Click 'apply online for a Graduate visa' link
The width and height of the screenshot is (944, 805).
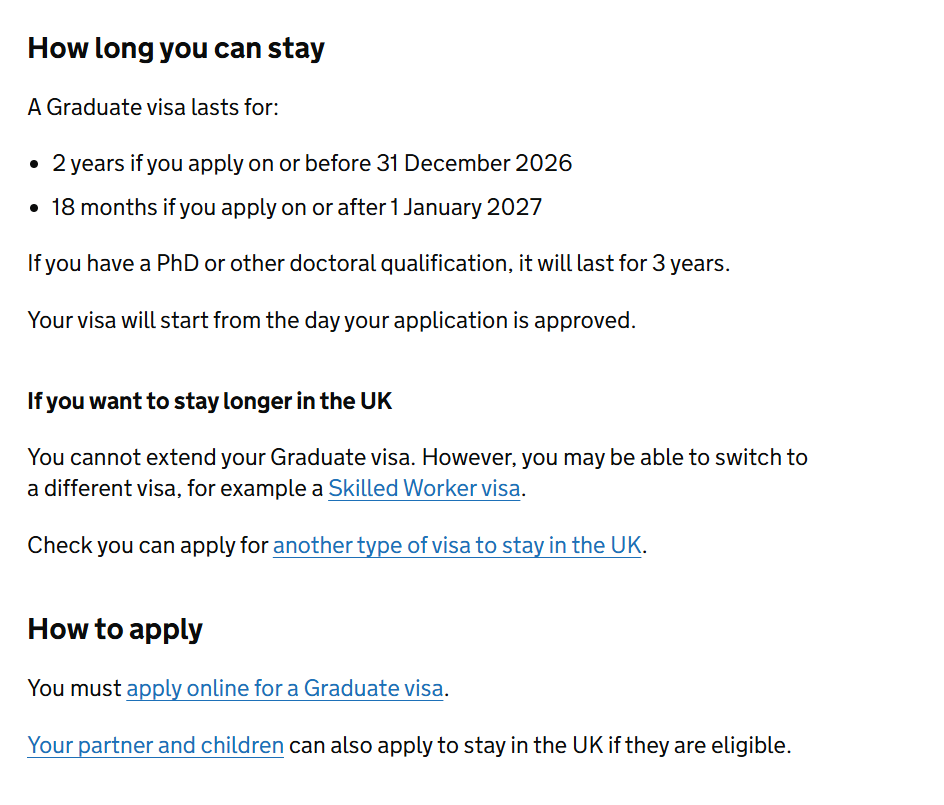285,688
